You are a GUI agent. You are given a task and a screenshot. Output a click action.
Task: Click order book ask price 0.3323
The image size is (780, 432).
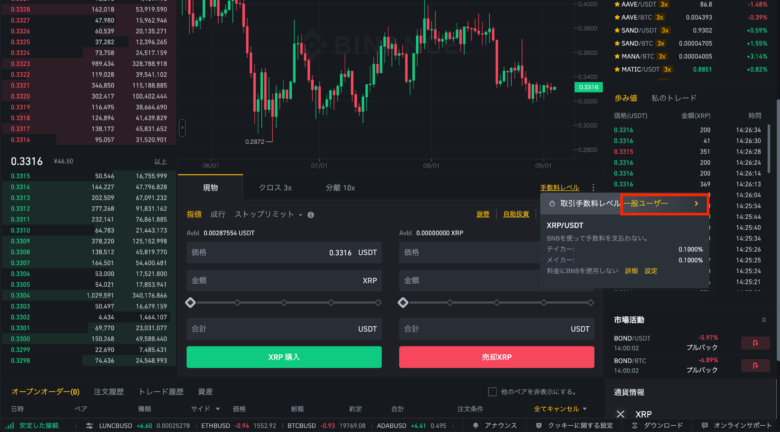[20, 64]
